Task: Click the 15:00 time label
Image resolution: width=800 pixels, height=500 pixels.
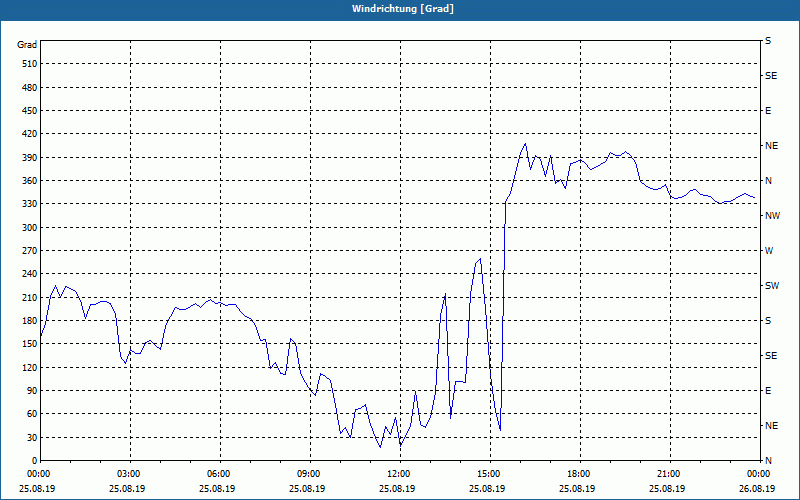Action: (490, 474)
